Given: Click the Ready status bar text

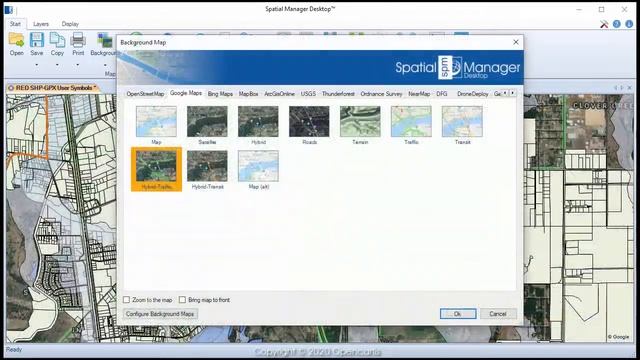Looking at the screenshot, I should (x=14, y=350).
